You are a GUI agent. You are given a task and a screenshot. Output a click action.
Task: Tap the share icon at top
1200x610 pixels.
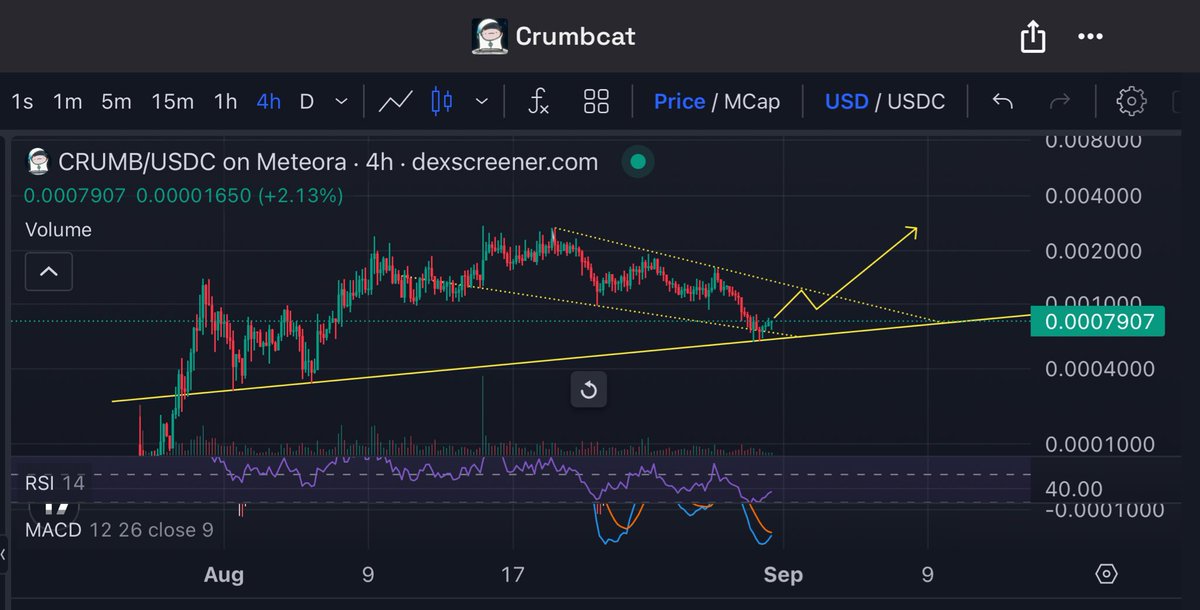coord(1032,37)
